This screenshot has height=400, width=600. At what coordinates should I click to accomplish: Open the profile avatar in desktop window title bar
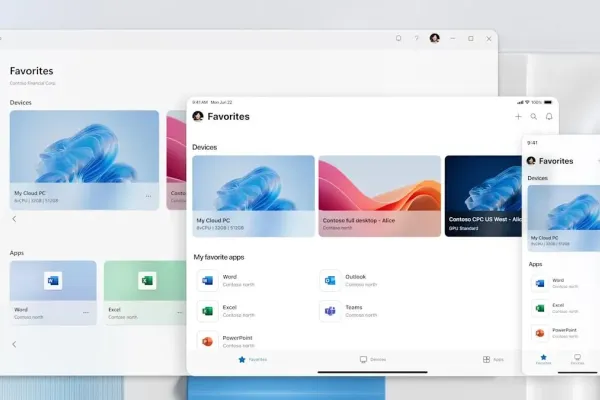(435, 38)
